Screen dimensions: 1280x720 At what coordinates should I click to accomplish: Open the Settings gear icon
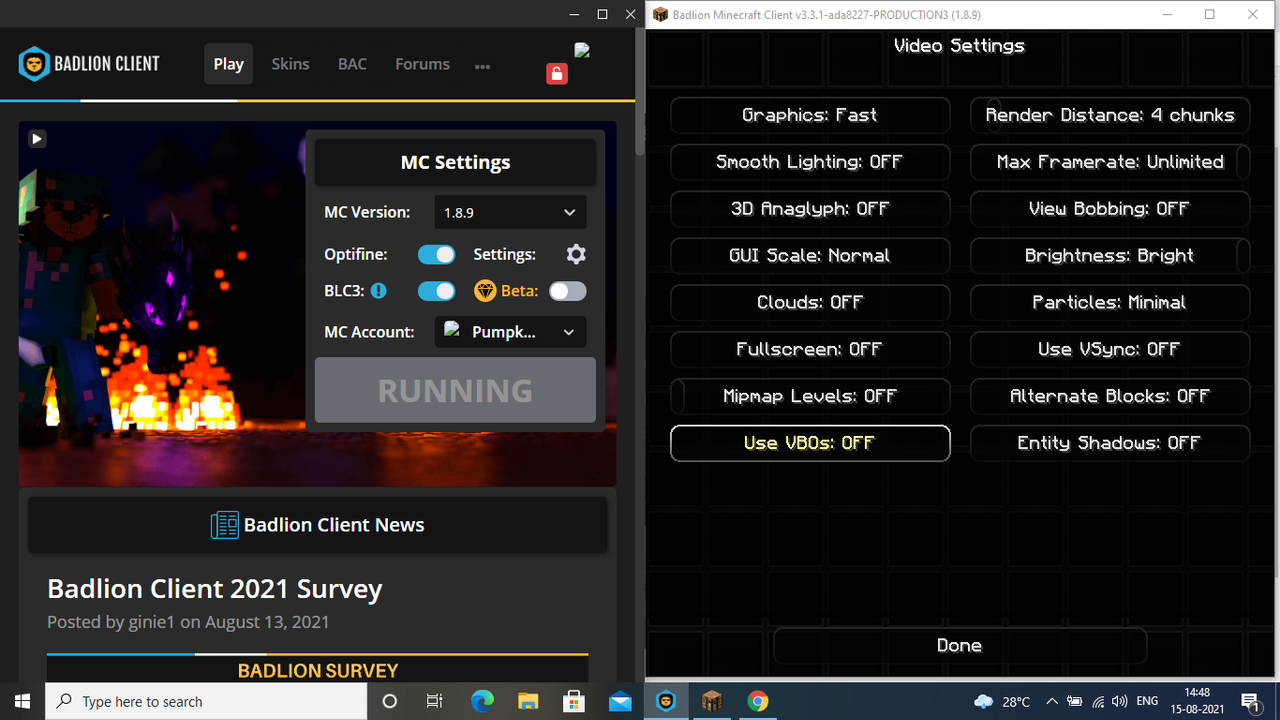click(576, 254)
